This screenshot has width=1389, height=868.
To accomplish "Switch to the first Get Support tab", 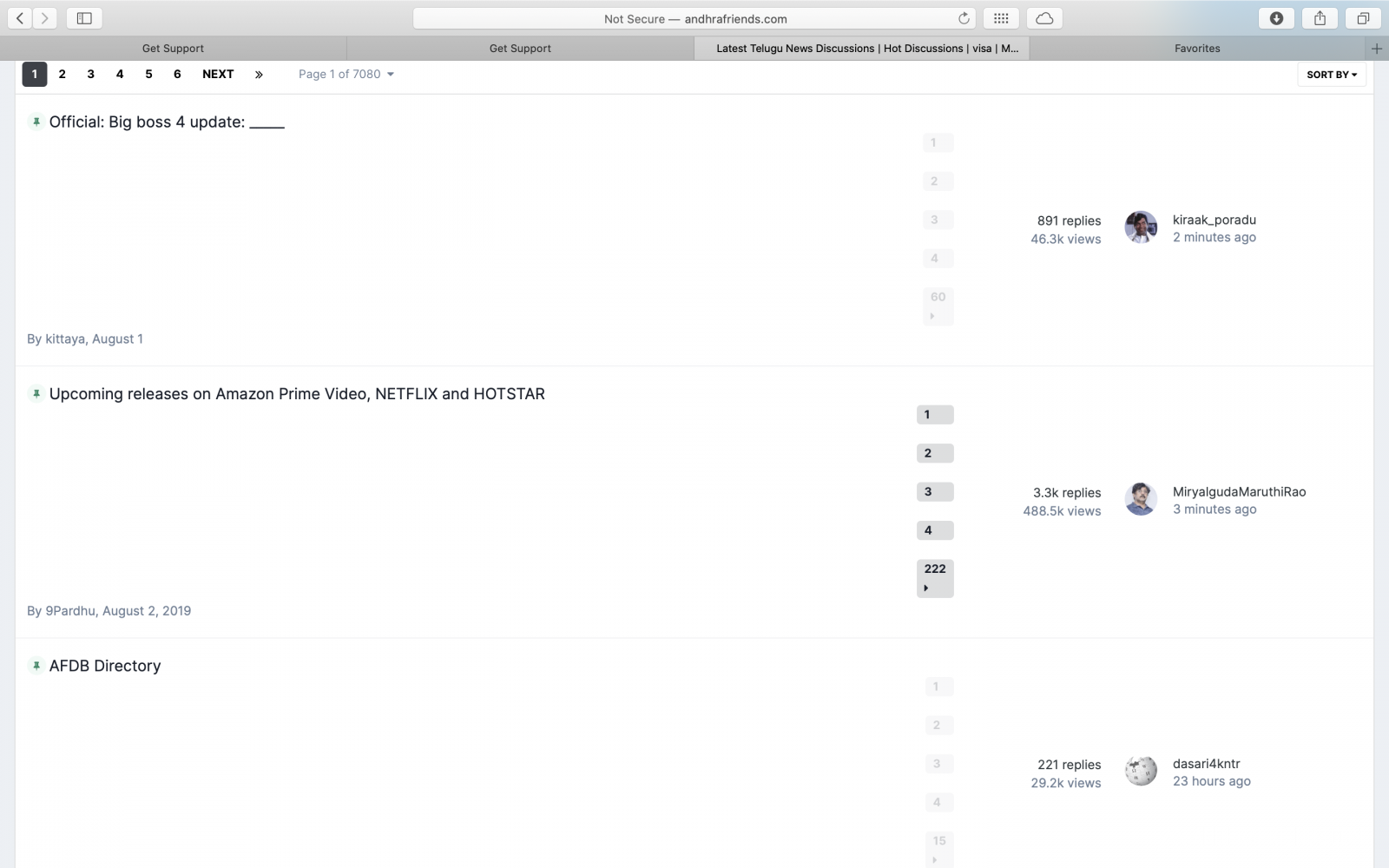I will 173,49.
